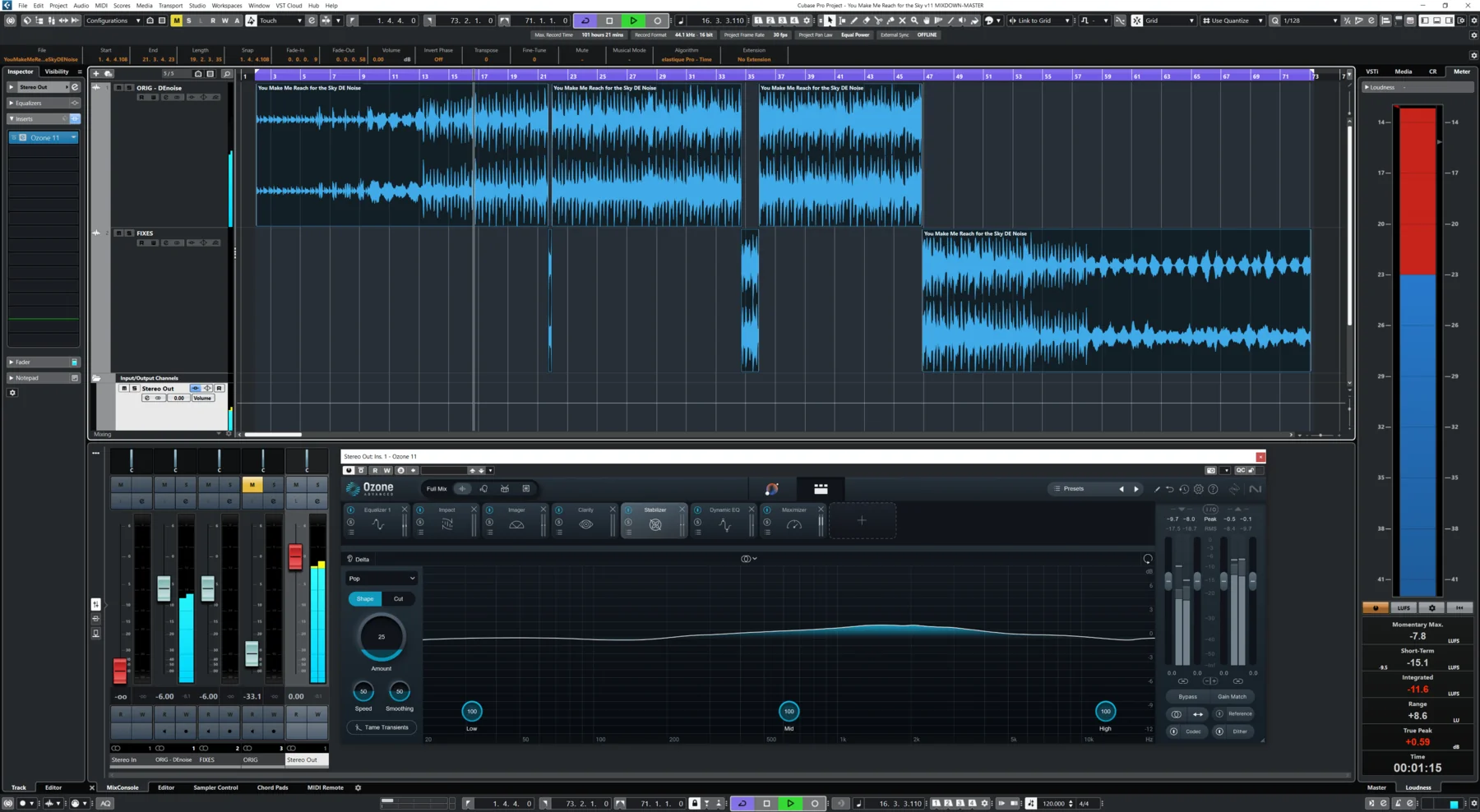Click the Mid band node showing 100
The height and width of the screenshot is (812, 1480).
789,711
